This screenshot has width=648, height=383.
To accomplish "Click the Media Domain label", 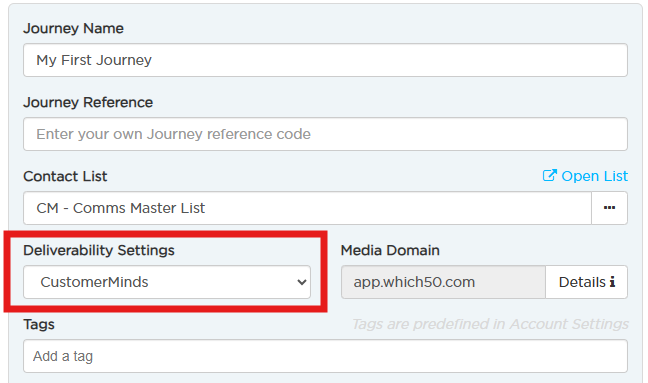I will 390,250.
